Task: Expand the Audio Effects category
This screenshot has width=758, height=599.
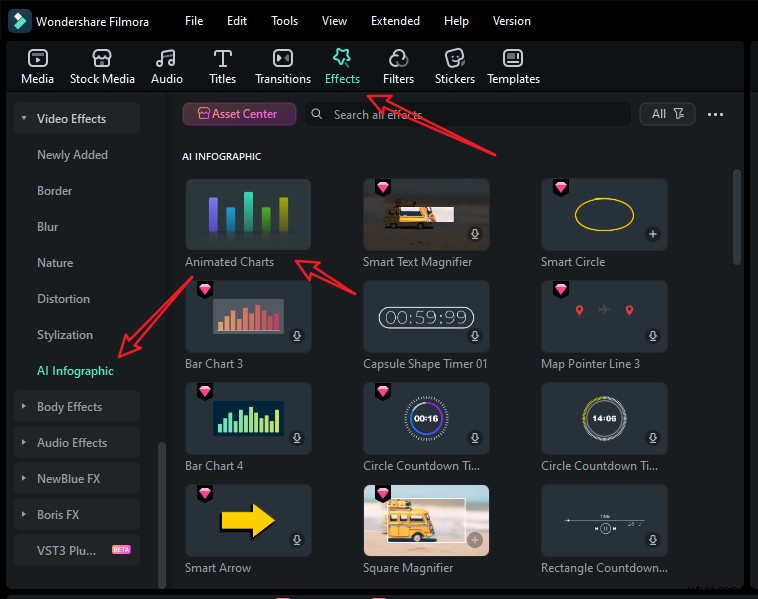Action: 23,443
